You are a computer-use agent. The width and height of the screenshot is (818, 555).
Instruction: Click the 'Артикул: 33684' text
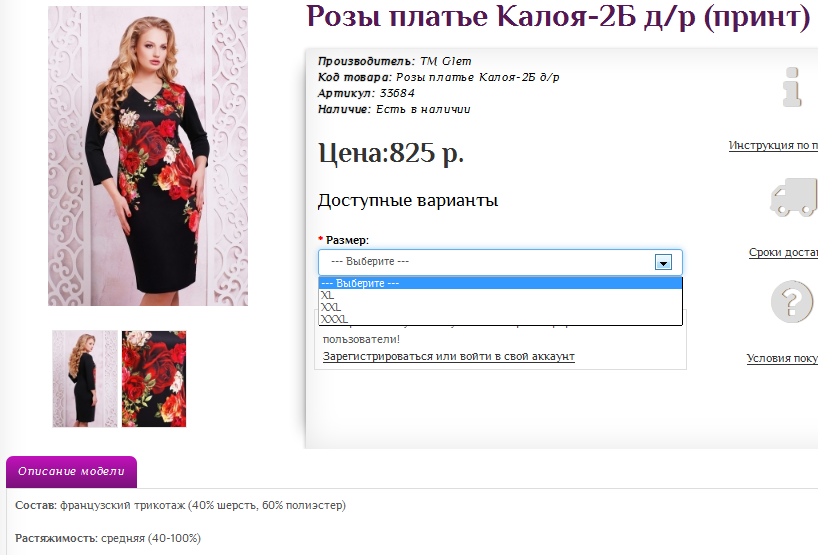click(x=366, y=93)
